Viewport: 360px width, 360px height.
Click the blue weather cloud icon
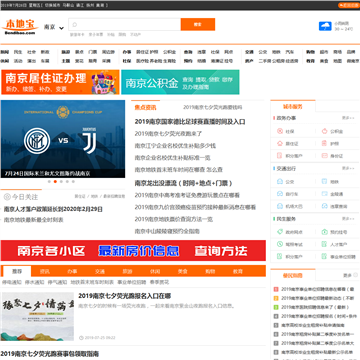[325, 26]
